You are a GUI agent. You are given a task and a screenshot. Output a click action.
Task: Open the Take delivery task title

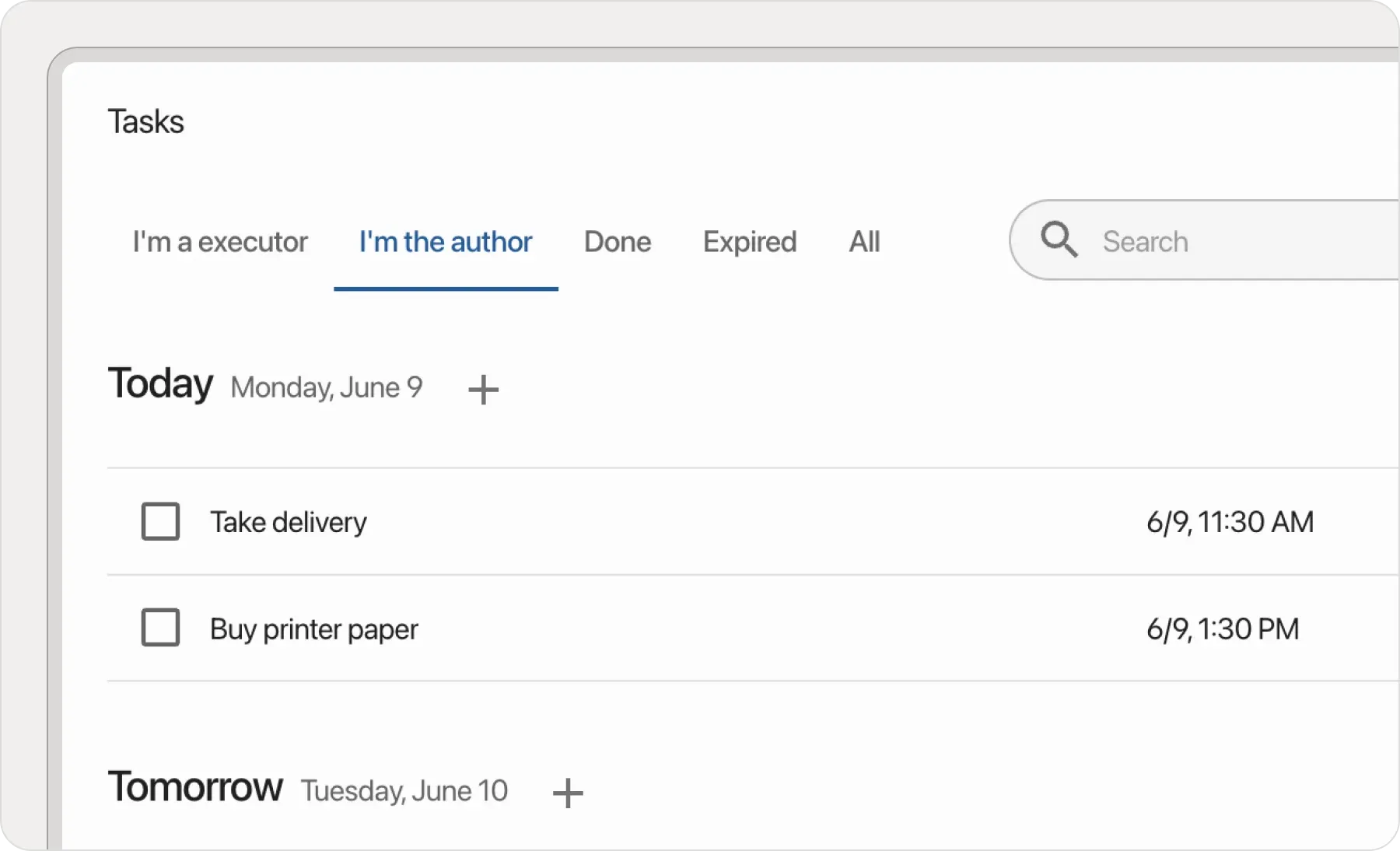coord(288,522)
